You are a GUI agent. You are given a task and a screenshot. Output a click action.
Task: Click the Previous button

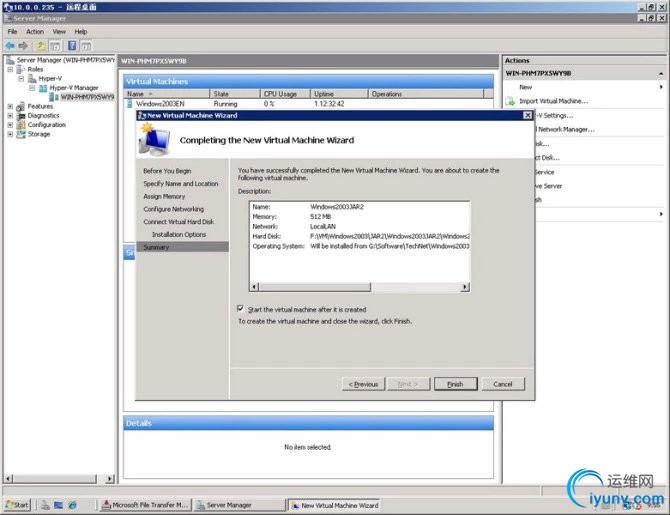tap(363, 384)
